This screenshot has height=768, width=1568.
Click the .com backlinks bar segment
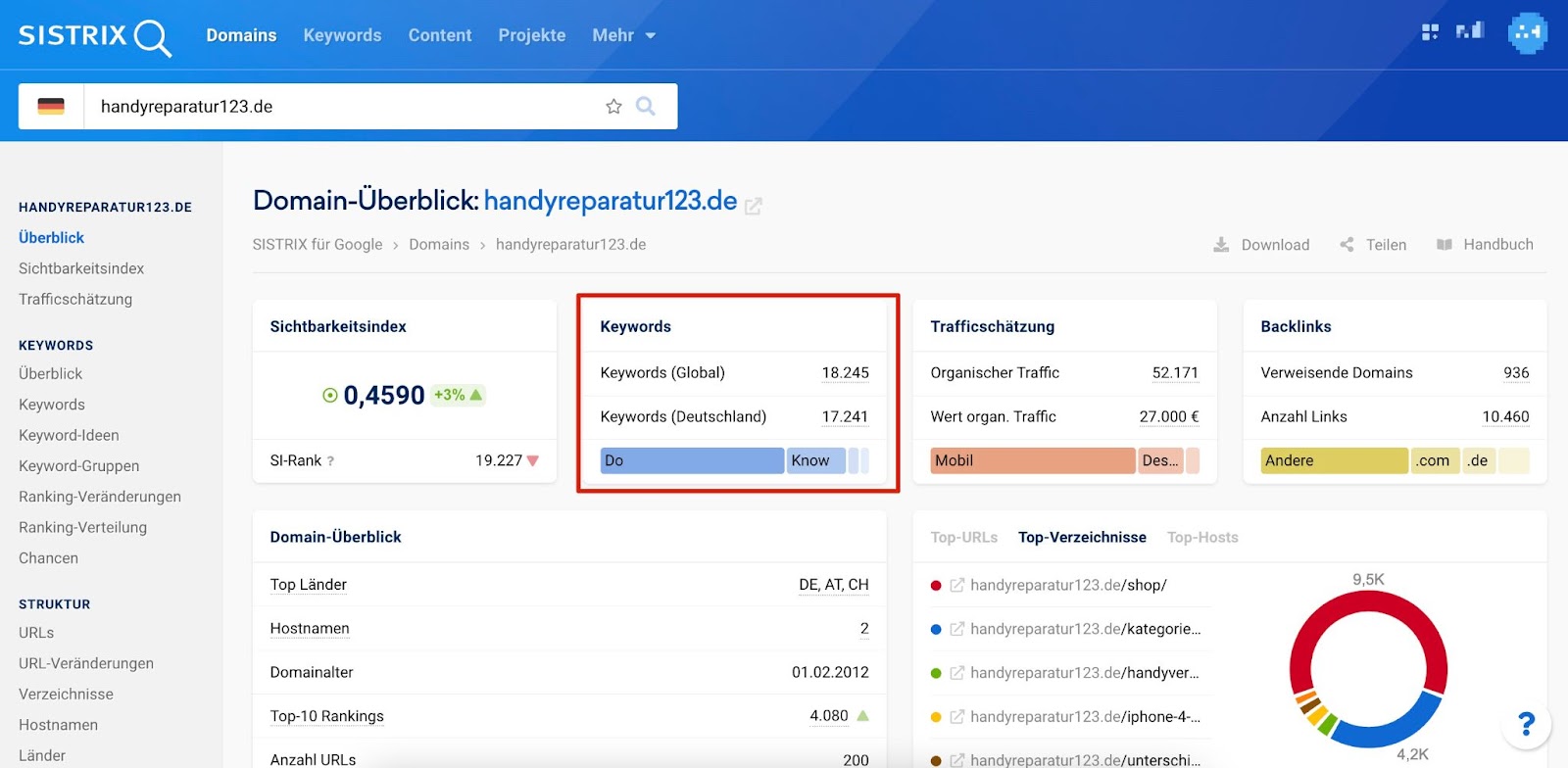[1435, 460]
